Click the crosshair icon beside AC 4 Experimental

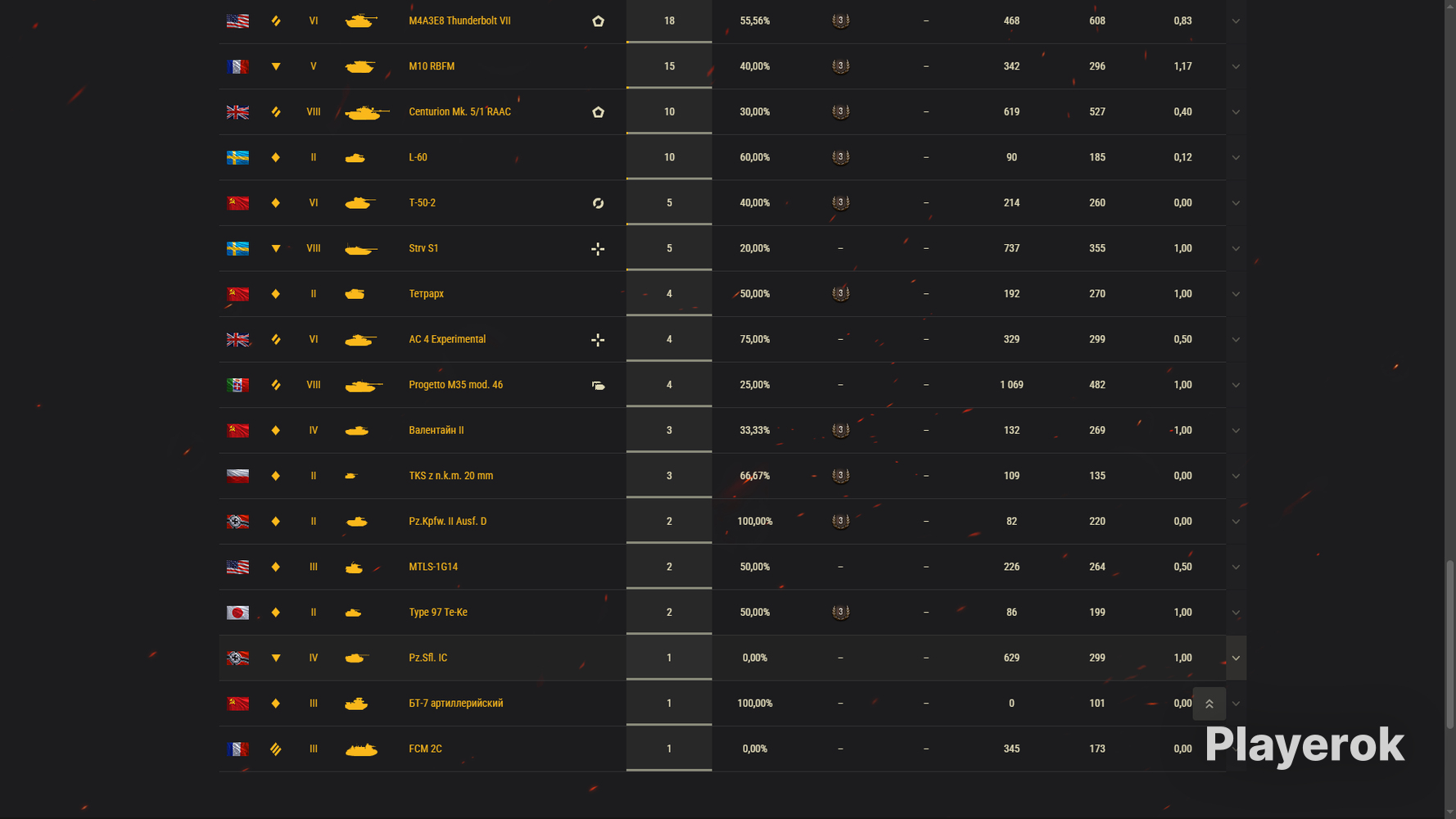point(598,340)
